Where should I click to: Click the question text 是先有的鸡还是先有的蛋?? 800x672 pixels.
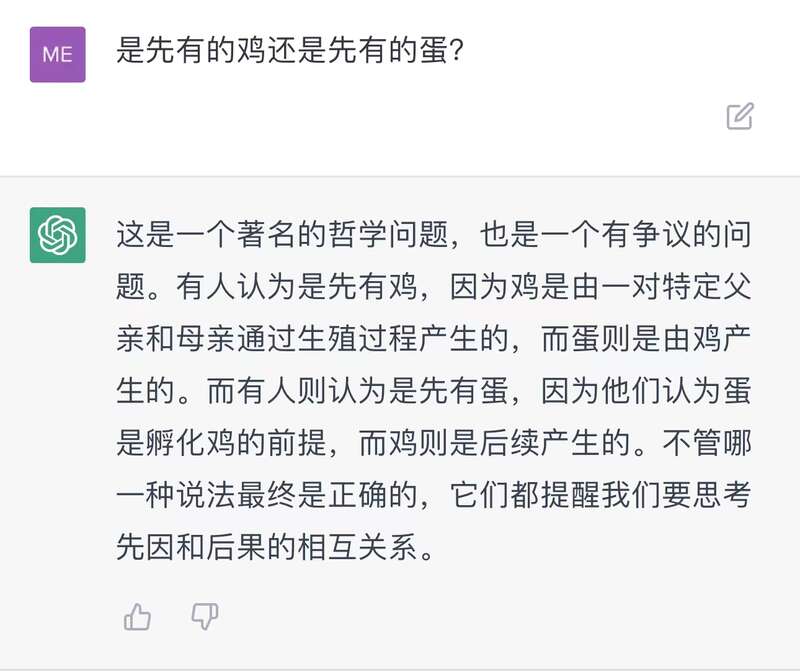290,51
